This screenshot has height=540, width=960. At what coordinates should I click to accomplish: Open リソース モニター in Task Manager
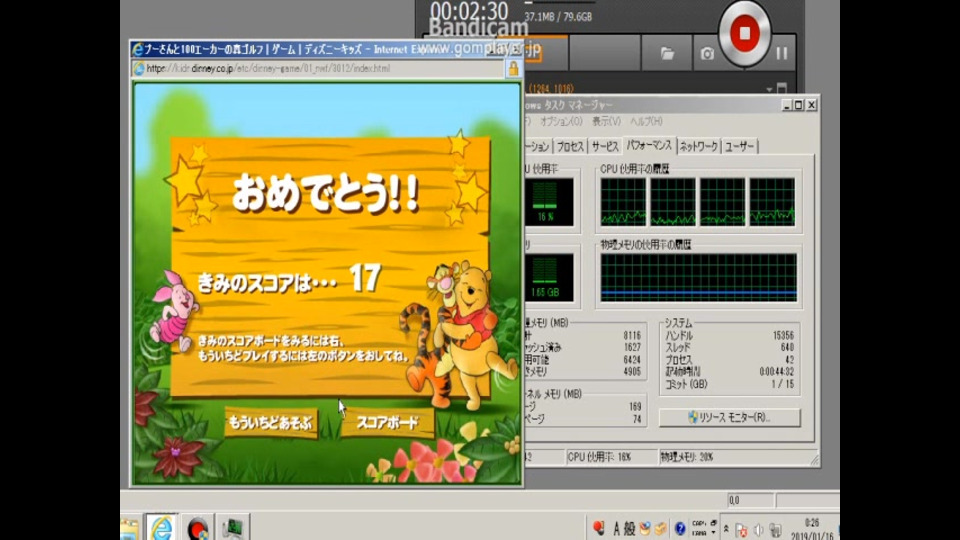[x=729, y=417]
